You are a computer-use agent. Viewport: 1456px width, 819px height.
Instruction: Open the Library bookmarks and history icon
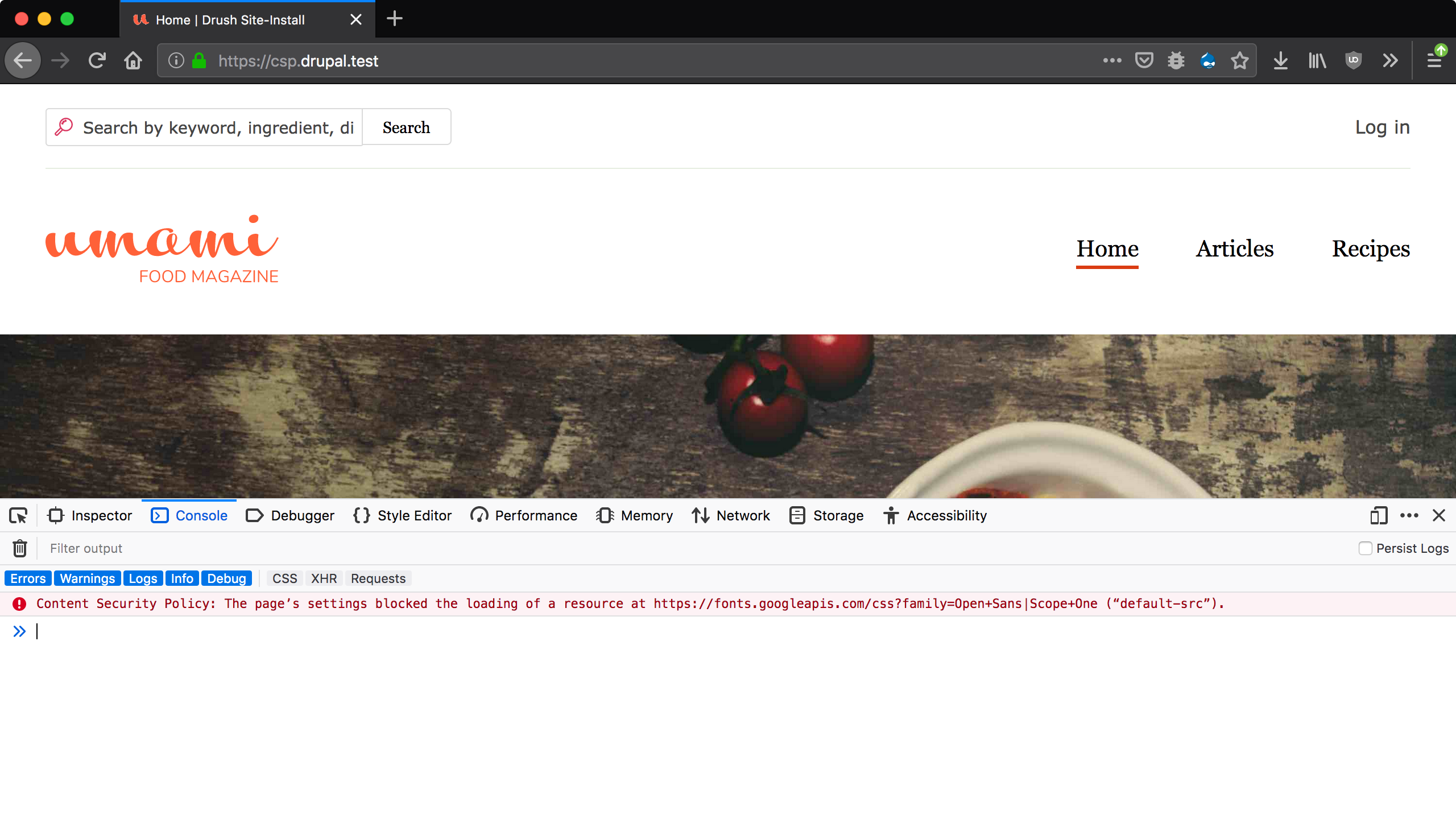point(1317,60)
